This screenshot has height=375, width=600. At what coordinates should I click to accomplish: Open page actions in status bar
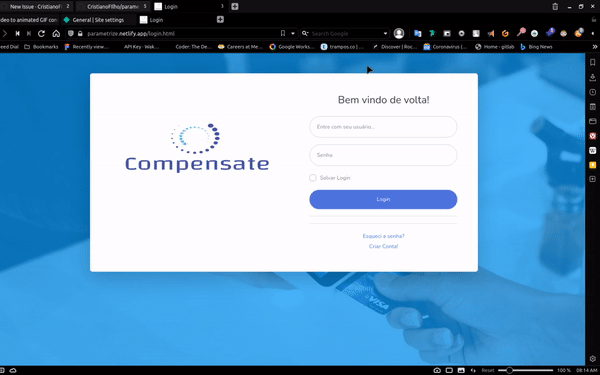tap(473, 370)
